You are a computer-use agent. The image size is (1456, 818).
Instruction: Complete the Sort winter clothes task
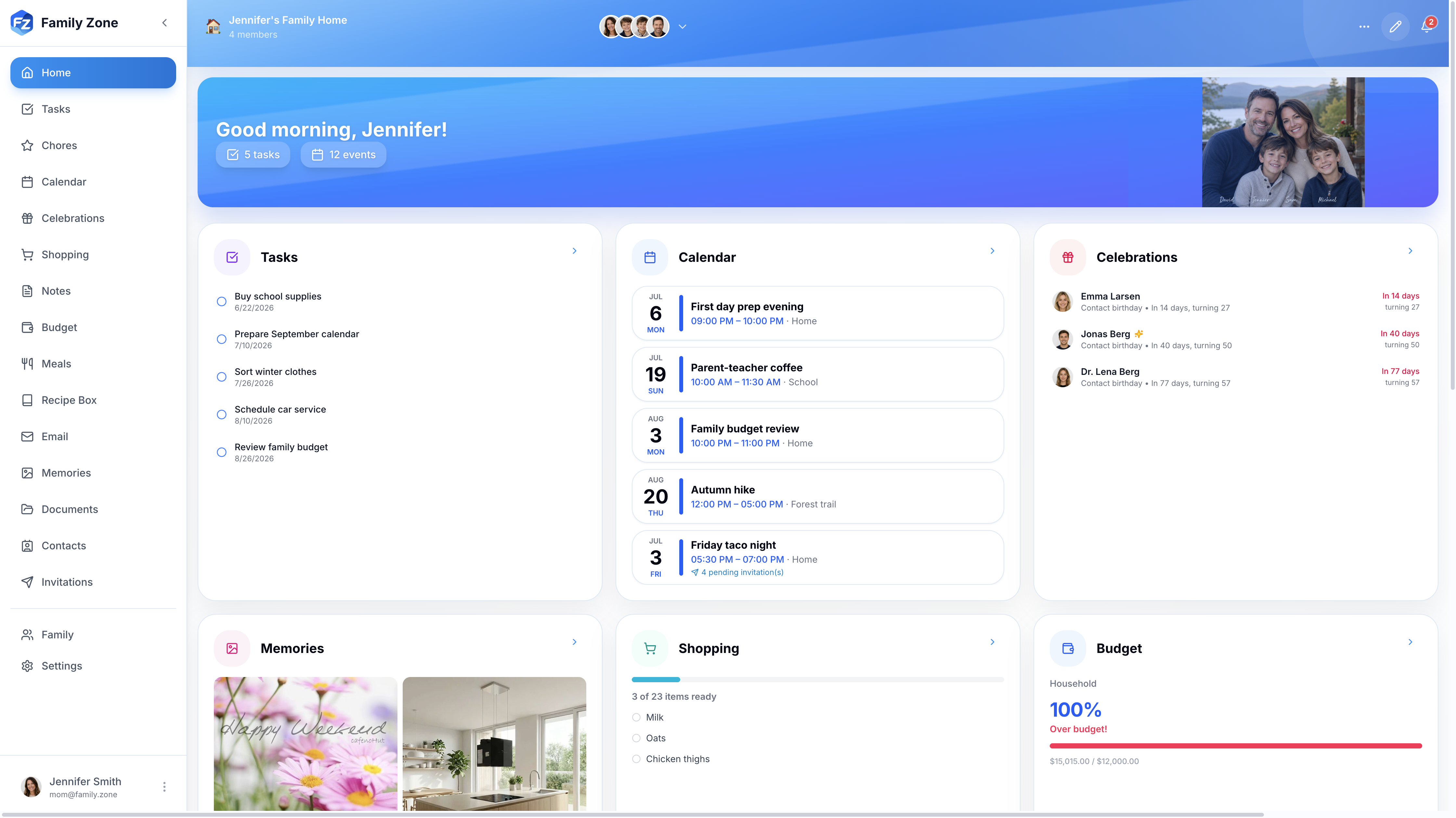tap(222, 377)
